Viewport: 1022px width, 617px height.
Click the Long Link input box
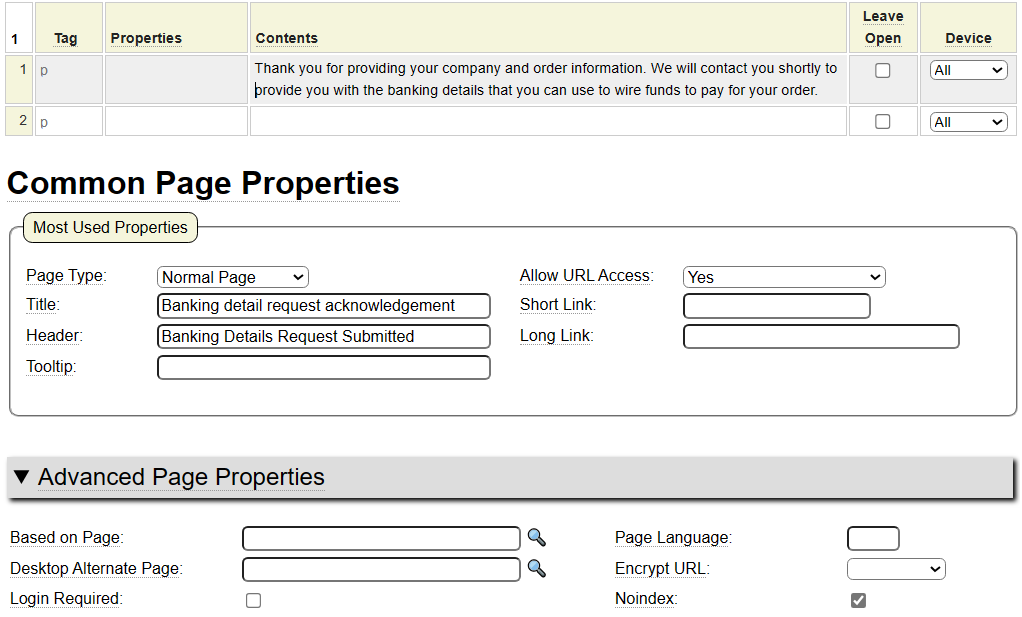point(821,336)
